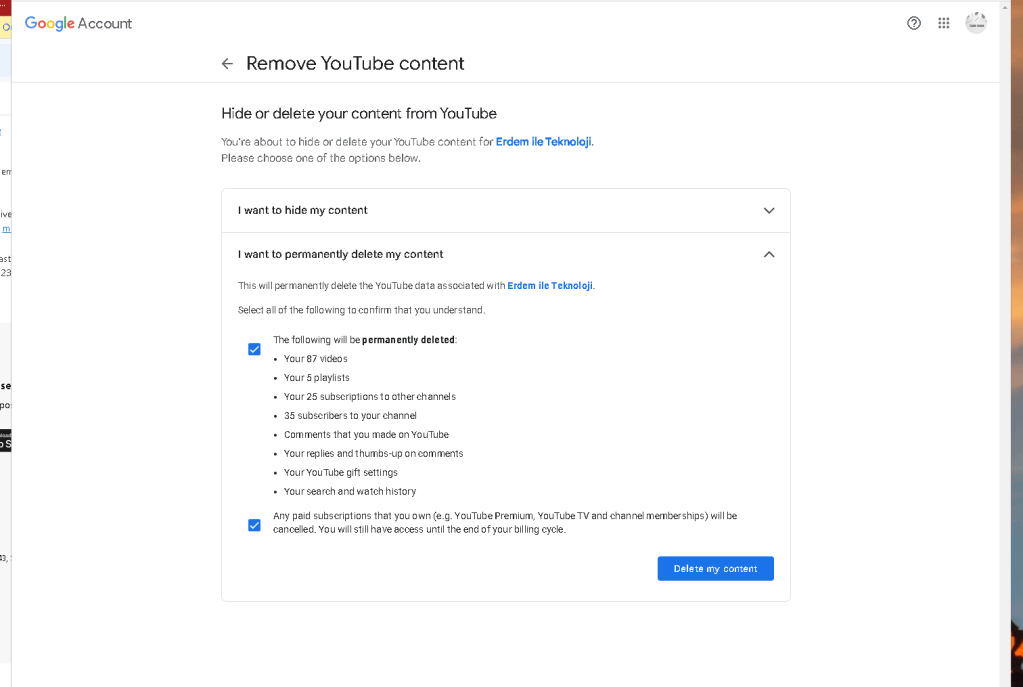Image resolution: width=1023 pixels, height=687 pixels.
Task: Click the paid subscriptions cancellation description text
Action: [505, 523]
